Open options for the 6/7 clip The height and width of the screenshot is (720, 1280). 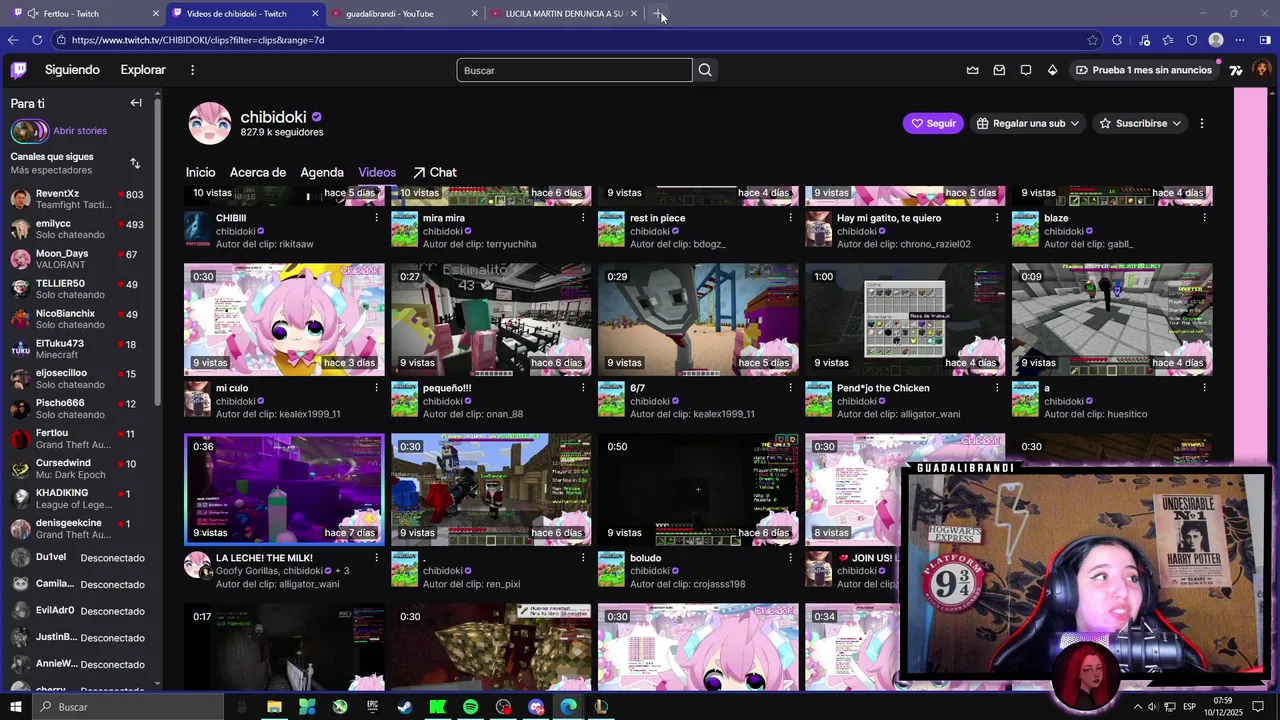coord(790,388)
